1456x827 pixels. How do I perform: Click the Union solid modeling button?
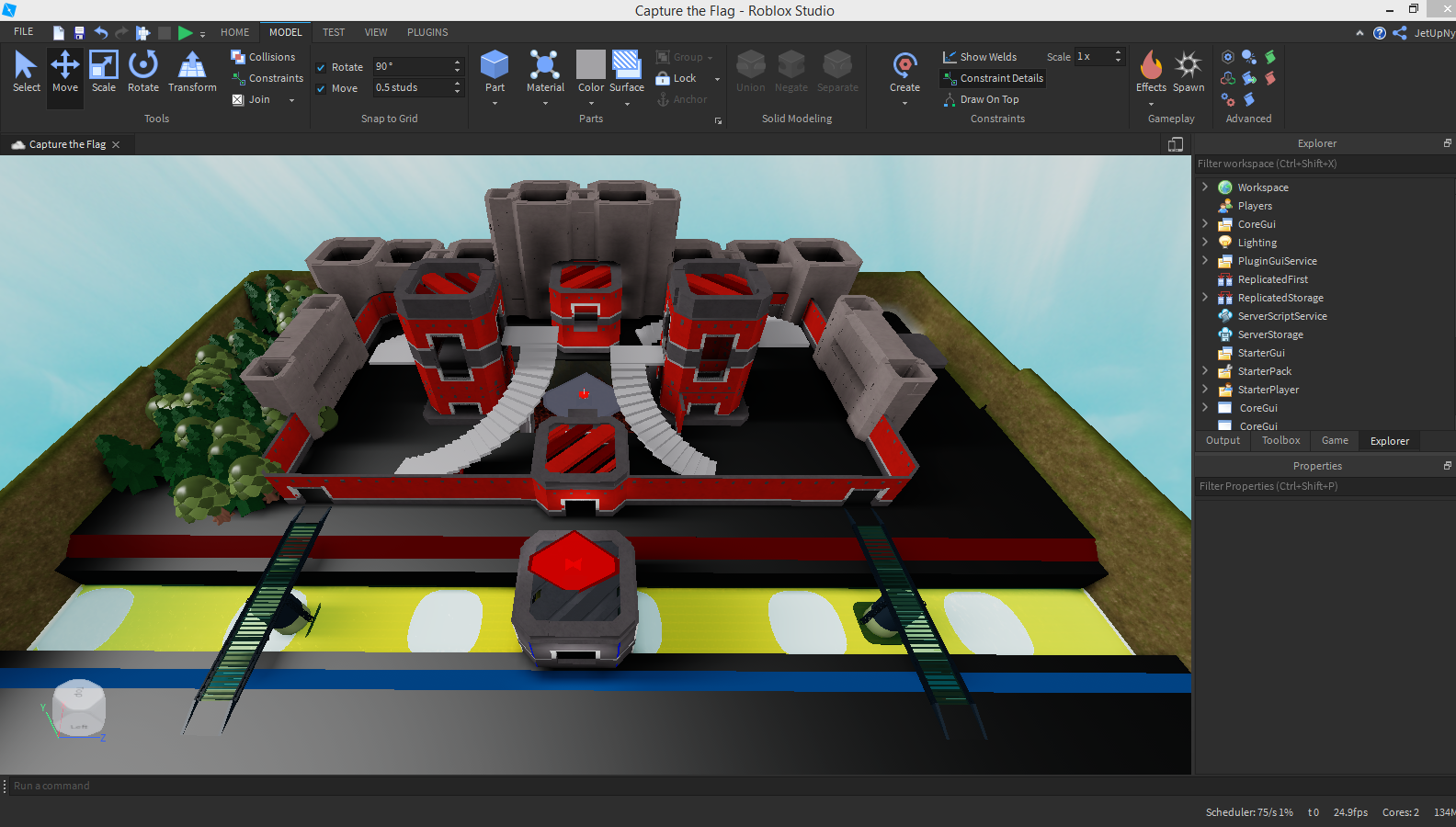click(751, 72)
